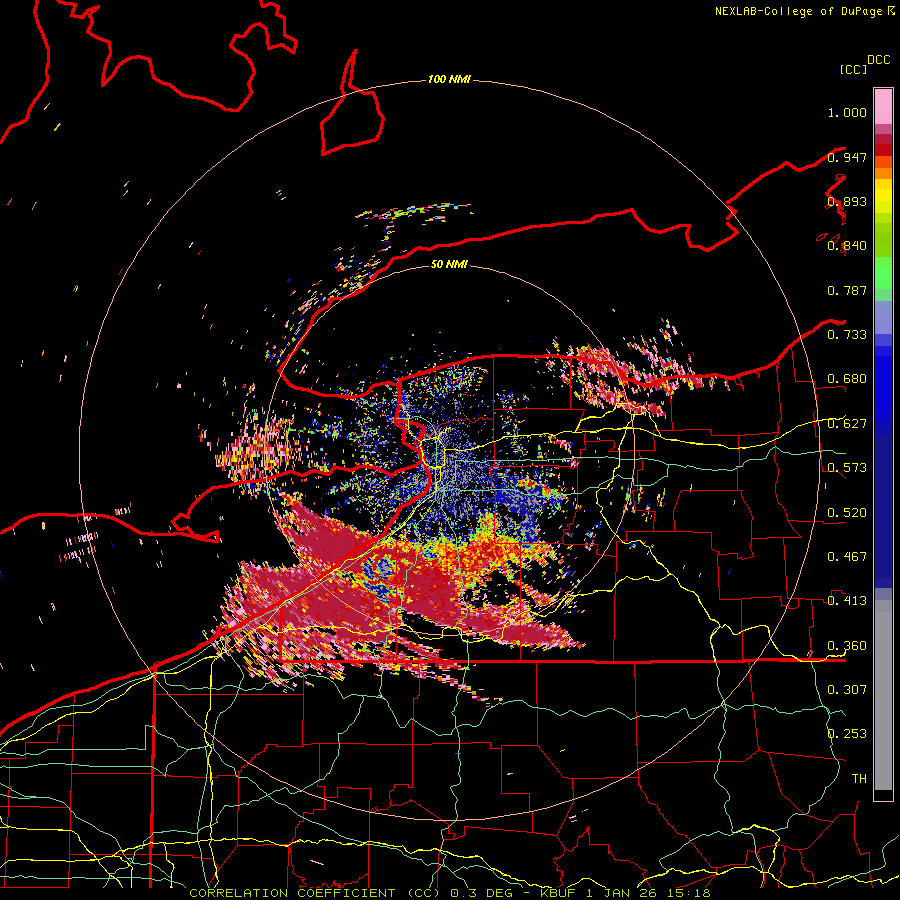900x900 pixels.
Task: Select the 0.573 value on the color scale
Action: pos(847,468)
